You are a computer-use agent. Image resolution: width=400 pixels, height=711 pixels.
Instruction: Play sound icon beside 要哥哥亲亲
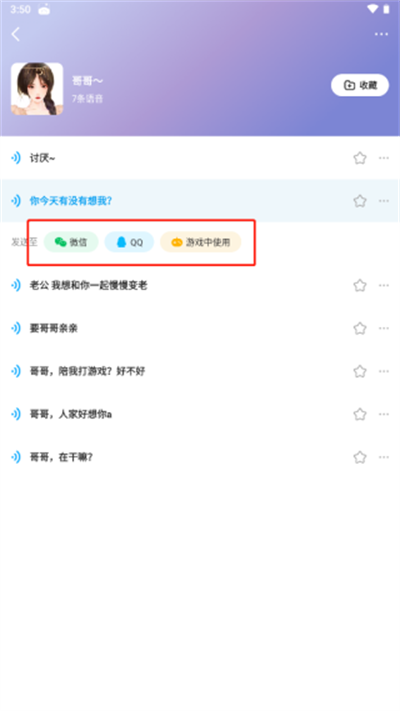pyautogui.click(x=16, y=328)
